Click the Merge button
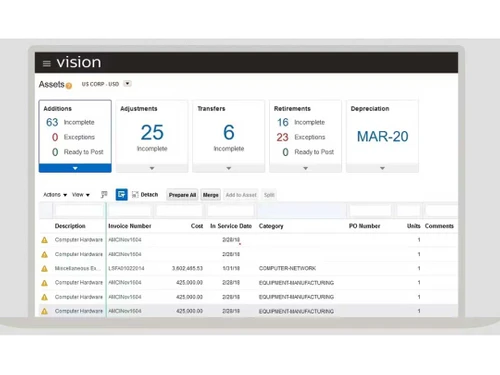The width and height of the screenshot is (500, 375). point(211,195)
